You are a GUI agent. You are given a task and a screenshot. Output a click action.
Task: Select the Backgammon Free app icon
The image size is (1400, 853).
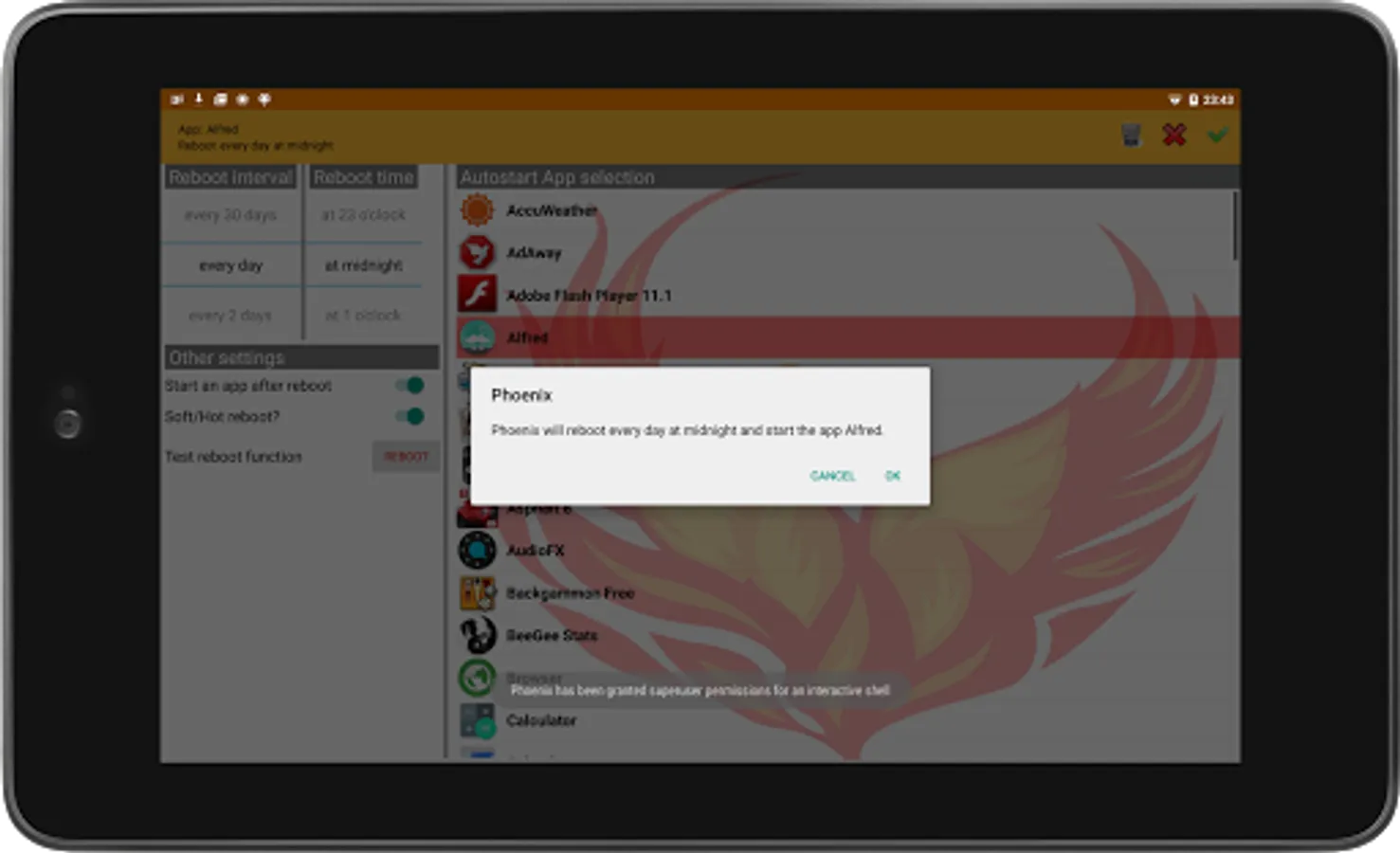(477, 592)
